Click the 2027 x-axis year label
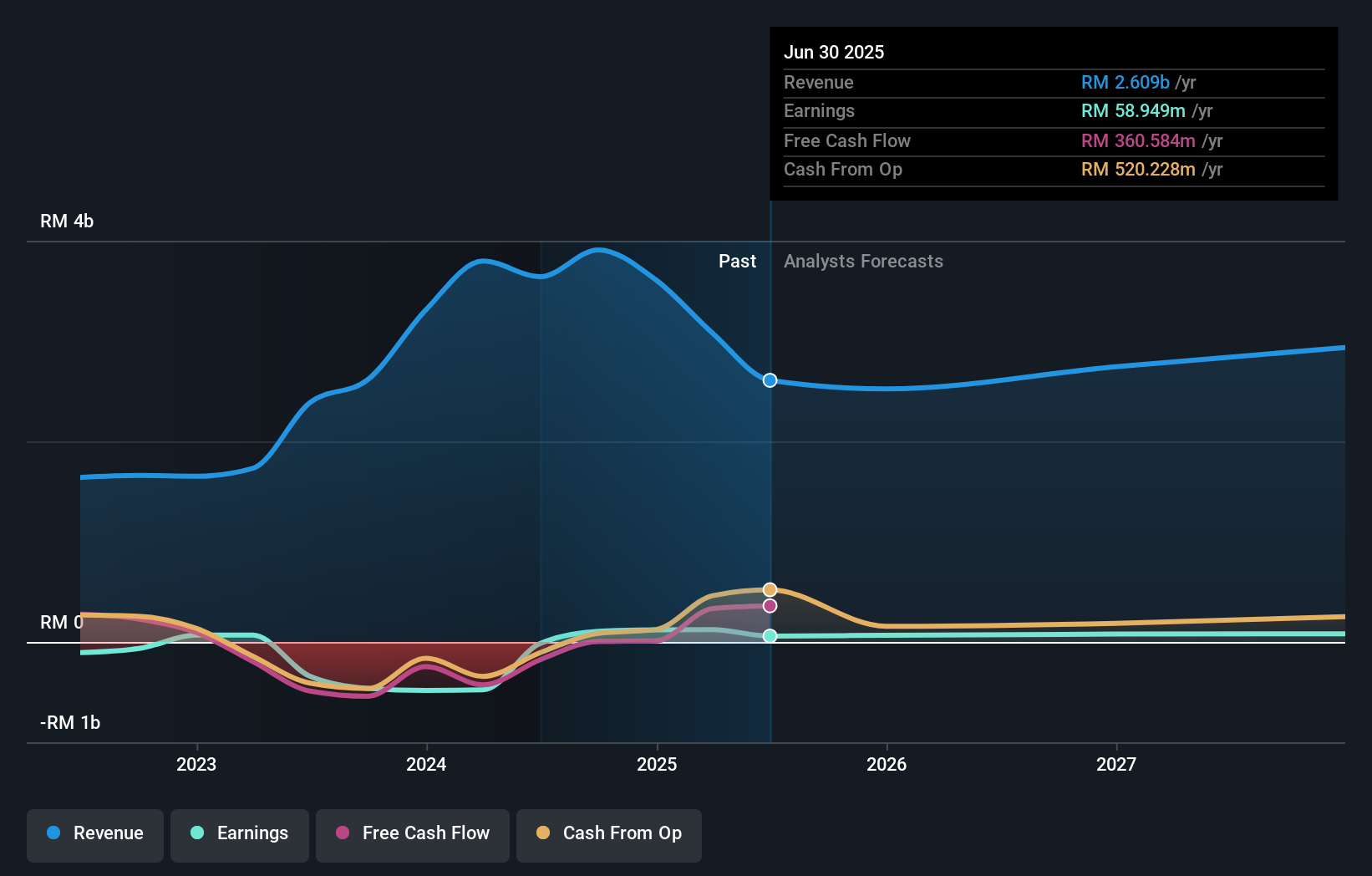Image resolution: width=1372 pixels, height=876 pixels. [x=1116, y=765]
